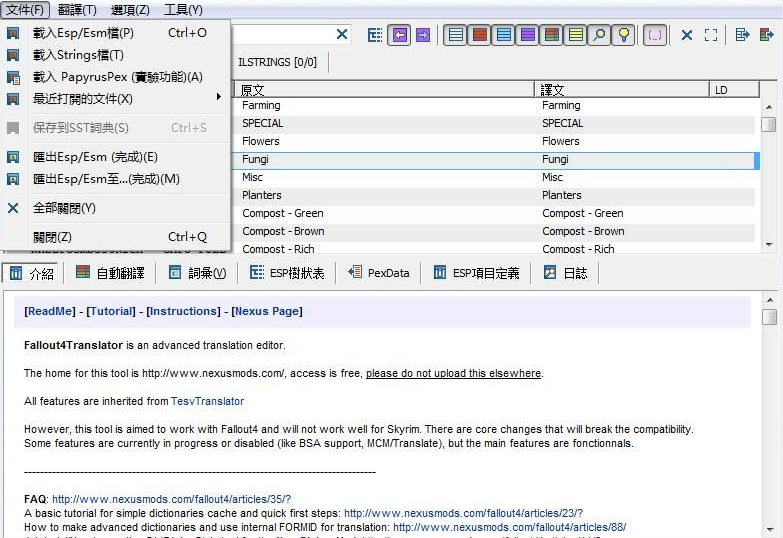Image resolution: width=783 pixels, height=538 pixels.
Task: Expand the 最近打開的文件(X) submenu
Action: point(116,99)
